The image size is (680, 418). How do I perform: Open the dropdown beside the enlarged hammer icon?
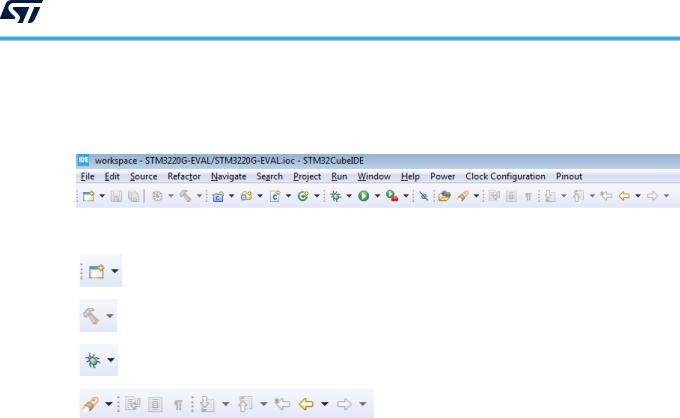[x=110, y=316]
